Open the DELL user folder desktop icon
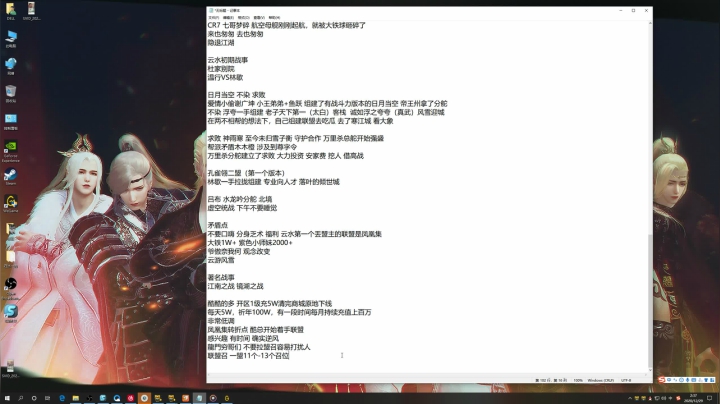This screenshot has height=404, width=720. coord(11,11)
